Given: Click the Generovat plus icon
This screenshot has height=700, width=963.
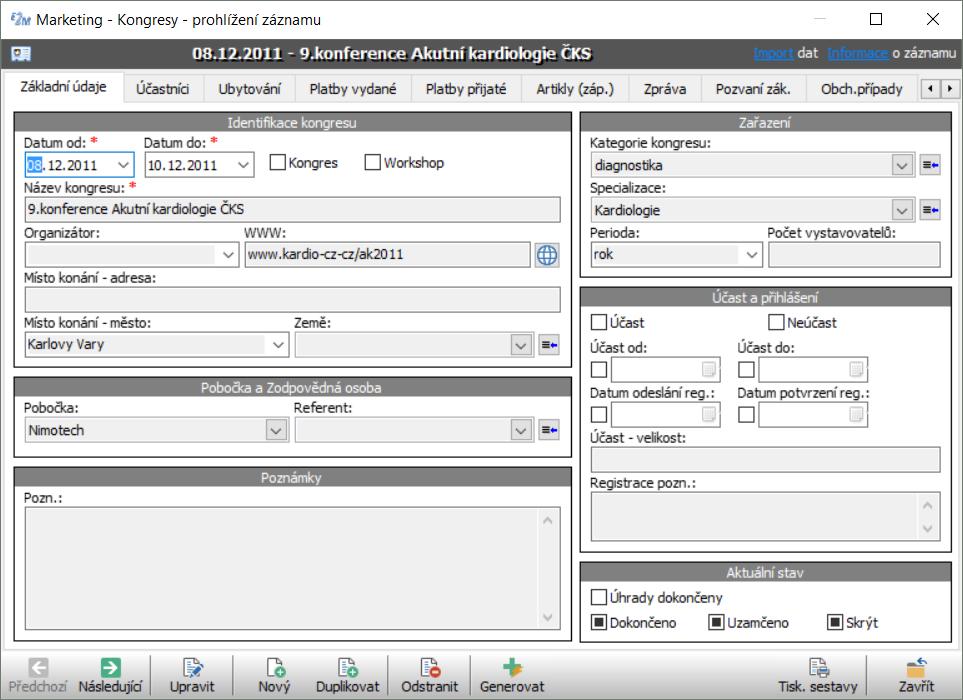Looking at the screenshot, I should tap(512, 667).
